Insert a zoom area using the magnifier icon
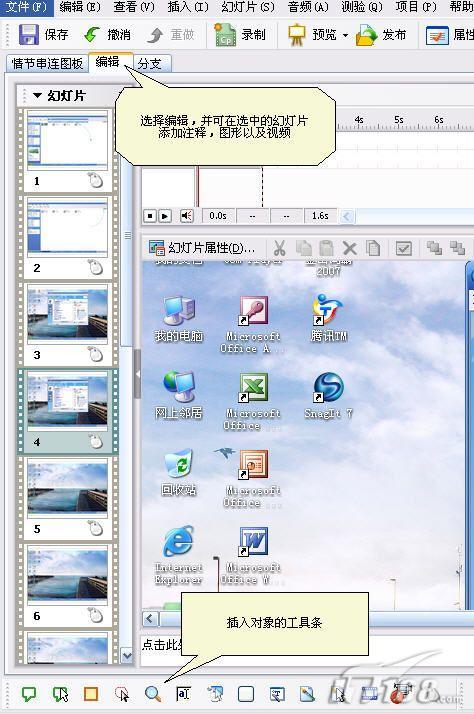Viewport: 474px width, 714px height. click(x=153, y=694)
